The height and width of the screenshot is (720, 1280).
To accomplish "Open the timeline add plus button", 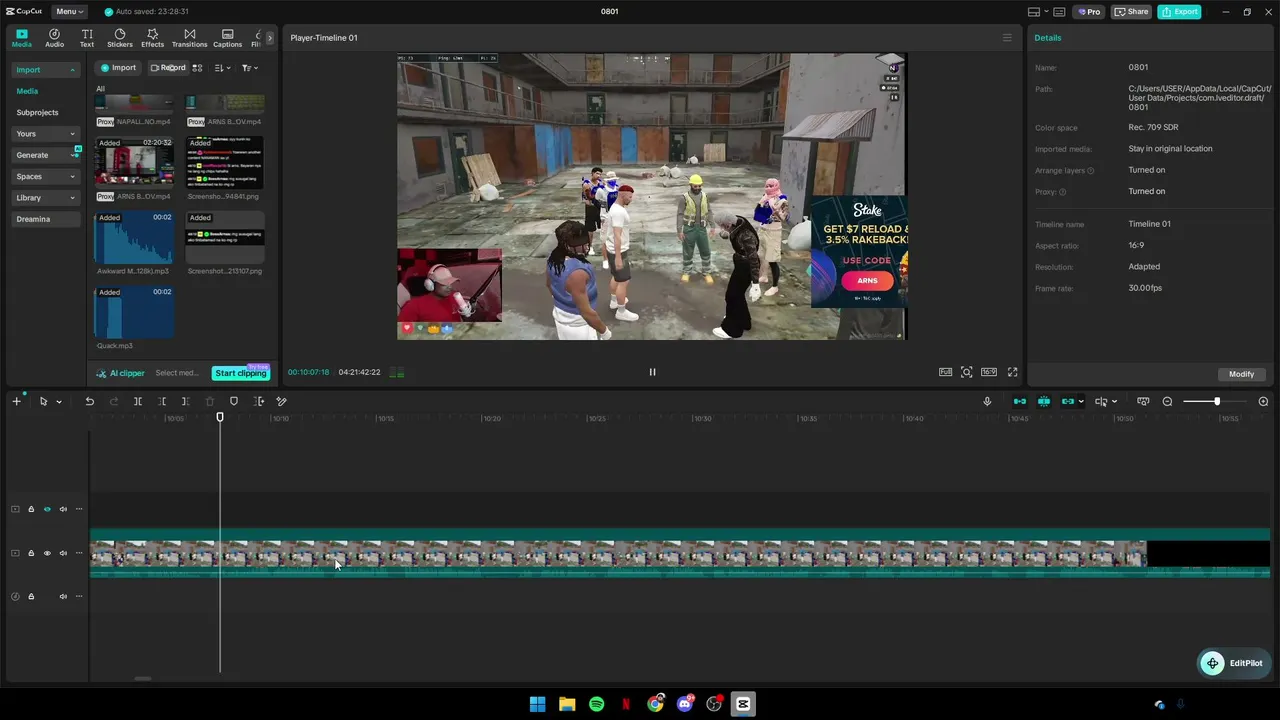I will [16, 401].
